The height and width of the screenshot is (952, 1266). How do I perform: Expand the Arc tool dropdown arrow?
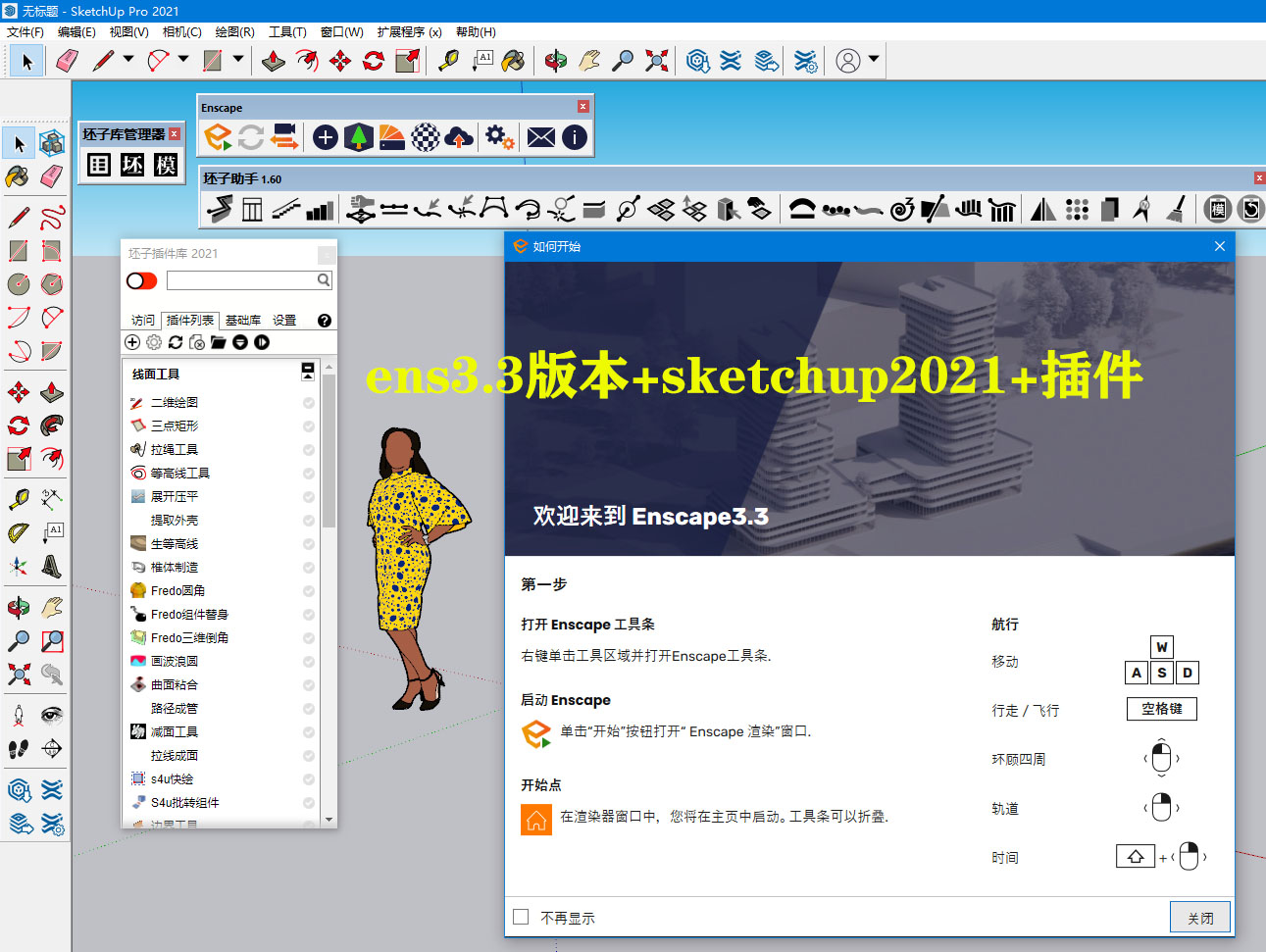pos(183,60)
